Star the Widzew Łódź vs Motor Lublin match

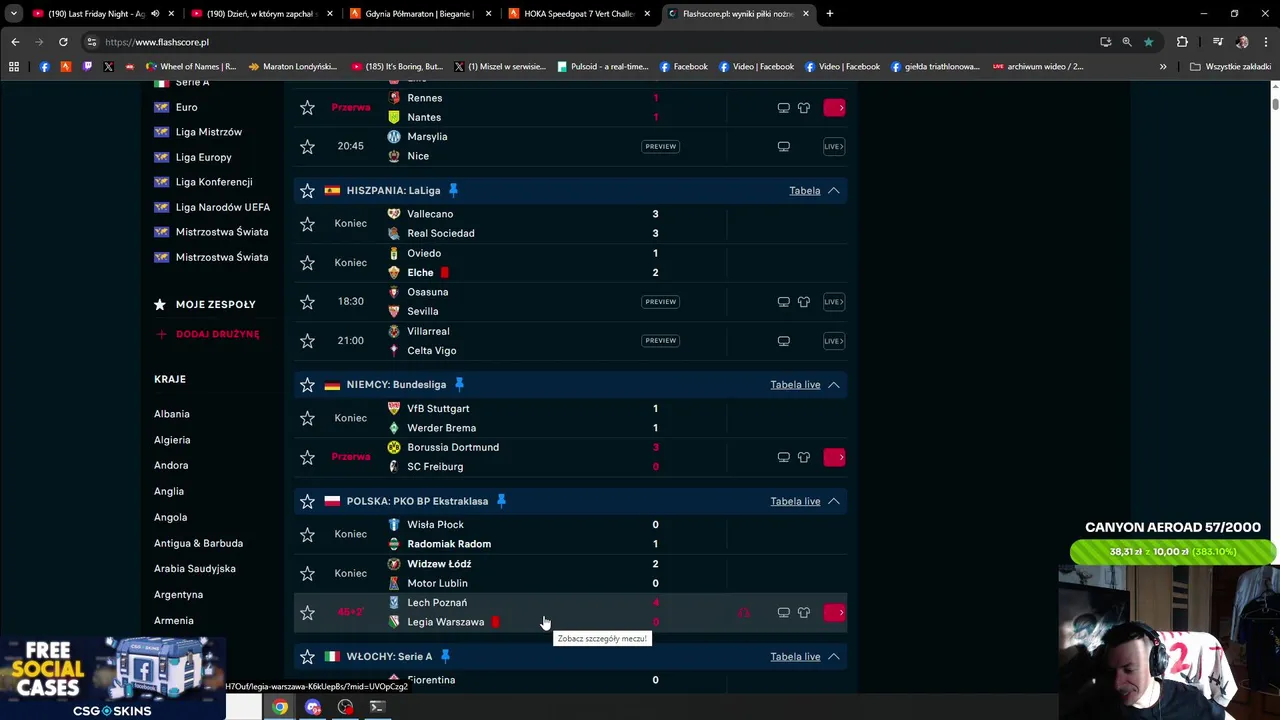[307, 573]
